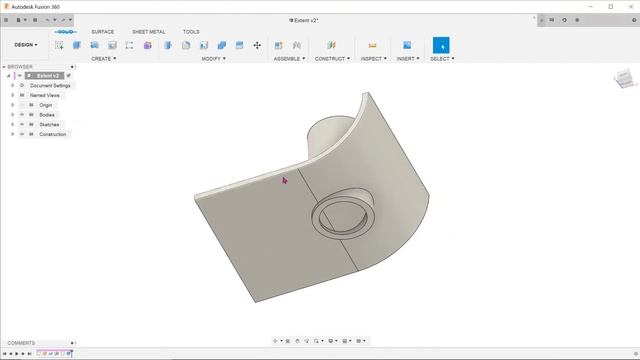Open the Display Settings dropdown

coord(332,341)
